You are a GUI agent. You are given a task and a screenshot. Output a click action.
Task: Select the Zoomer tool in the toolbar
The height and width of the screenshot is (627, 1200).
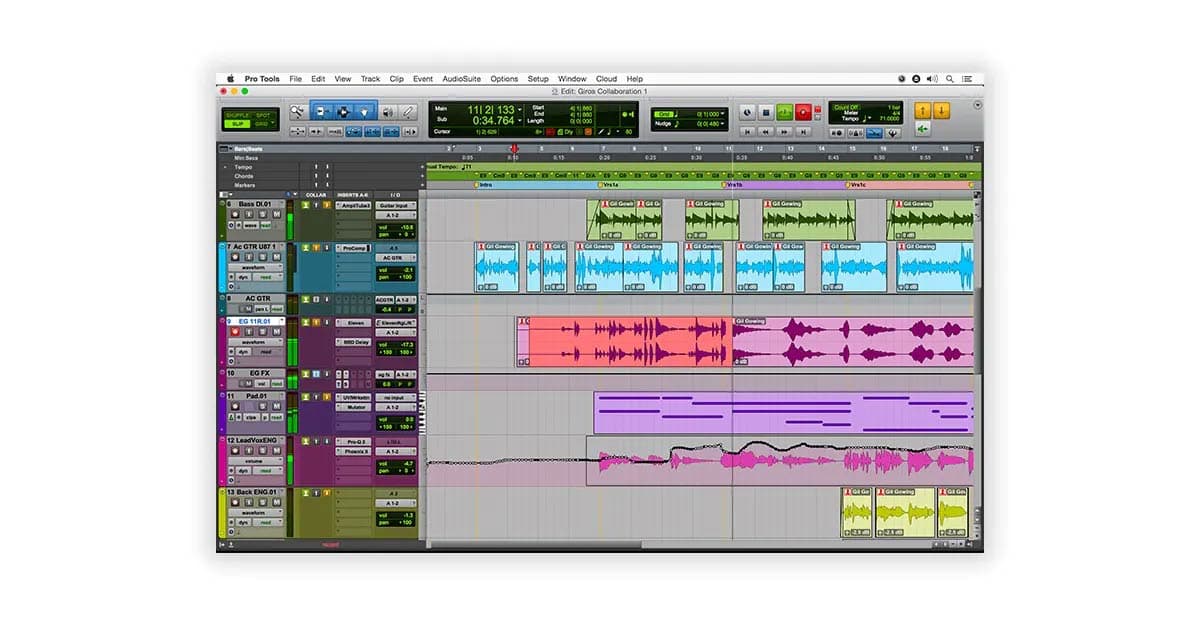click(297, 112)
